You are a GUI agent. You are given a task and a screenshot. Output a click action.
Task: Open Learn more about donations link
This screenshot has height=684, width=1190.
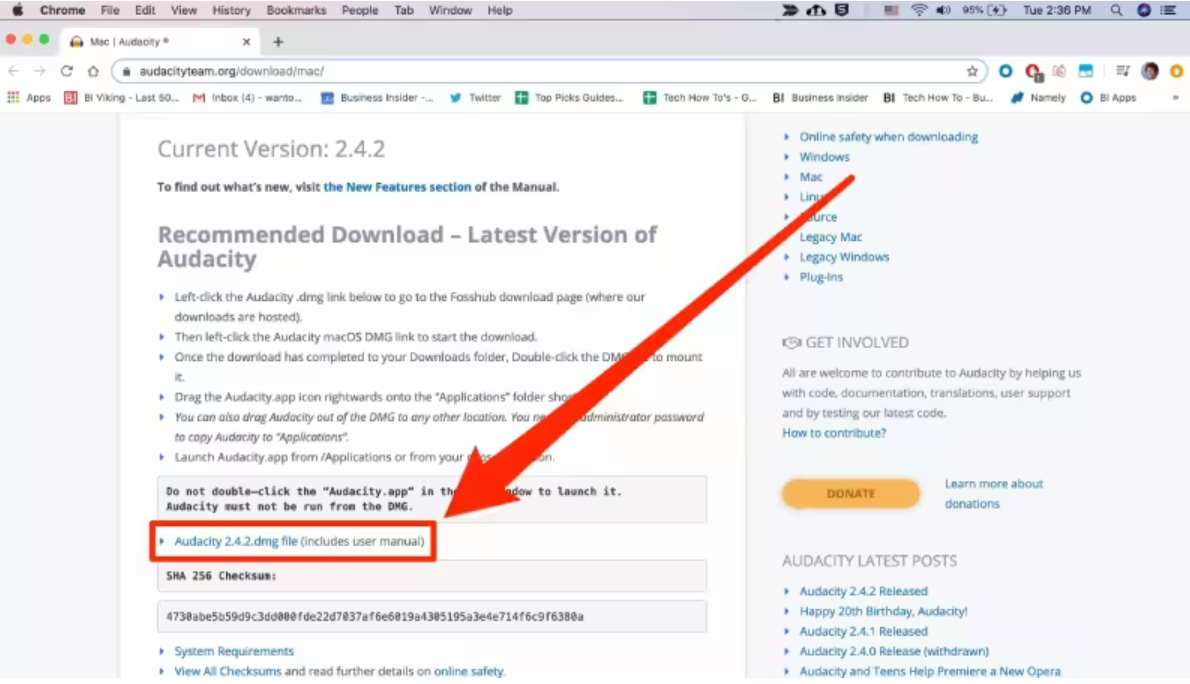coord(993,493)
